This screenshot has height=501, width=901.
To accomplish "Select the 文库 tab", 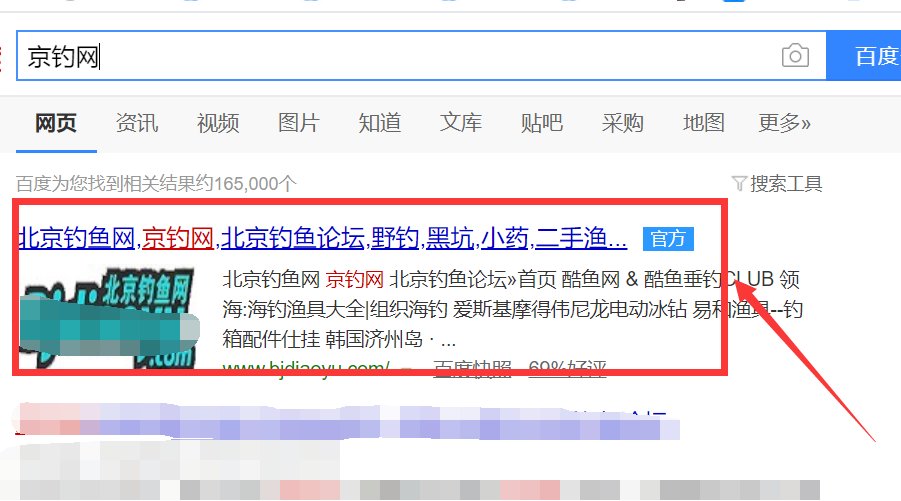I will [x=461, y=123].
